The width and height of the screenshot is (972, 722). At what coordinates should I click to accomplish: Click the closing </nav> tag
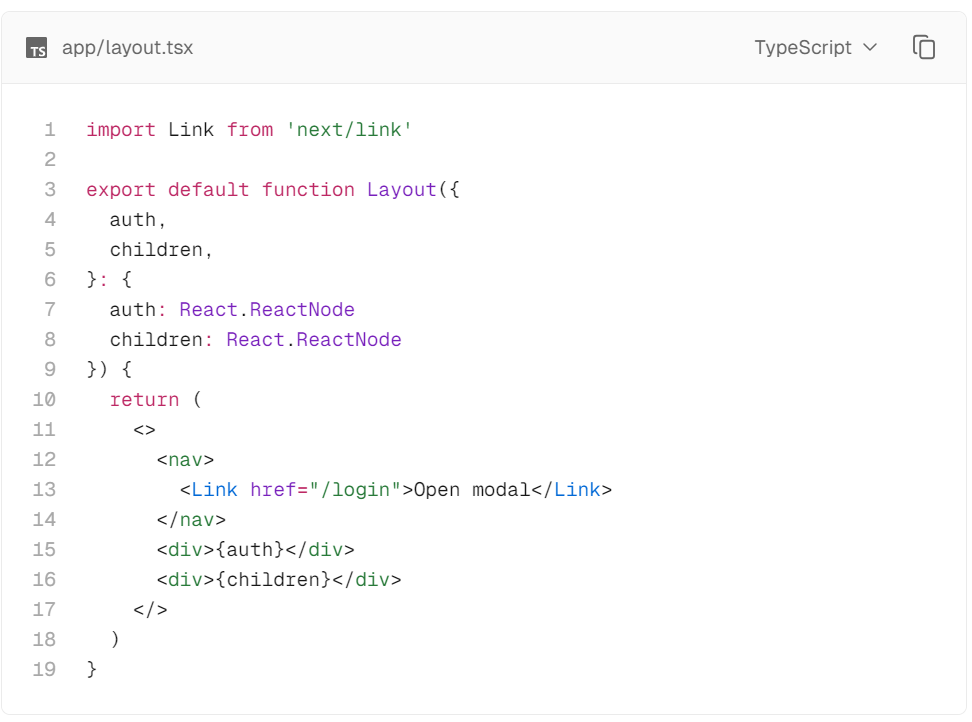tap(191, 519)
